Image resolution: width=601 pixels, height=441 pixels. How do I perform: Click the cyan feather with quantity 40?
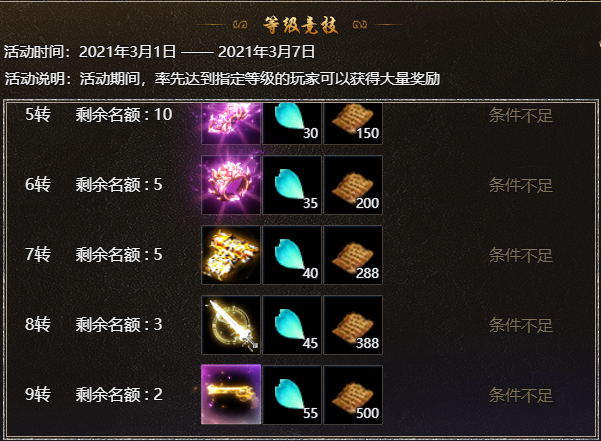[292, 255]
